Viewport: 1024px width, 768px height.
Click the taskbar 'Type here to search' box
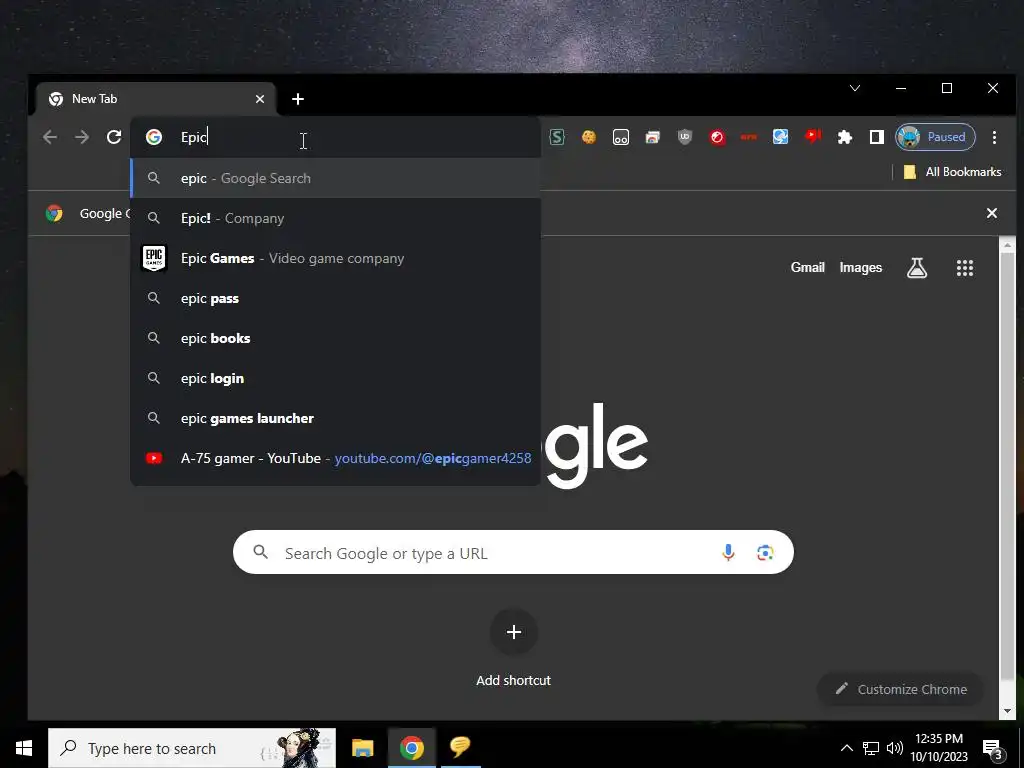pyautogui.click(x=191, y=748)
